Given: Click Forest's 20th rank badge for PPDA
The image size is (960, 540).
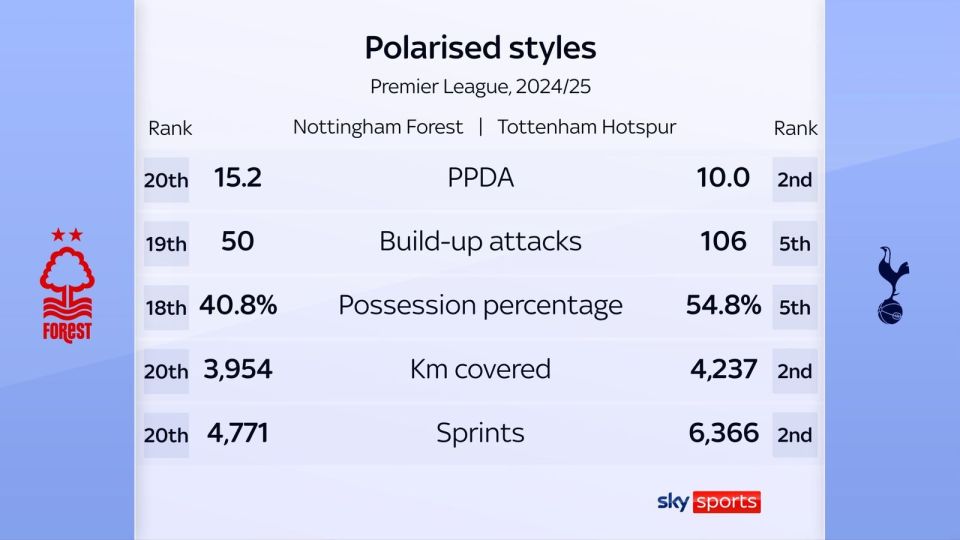Looking at the screenshot, I should point(165,180).
